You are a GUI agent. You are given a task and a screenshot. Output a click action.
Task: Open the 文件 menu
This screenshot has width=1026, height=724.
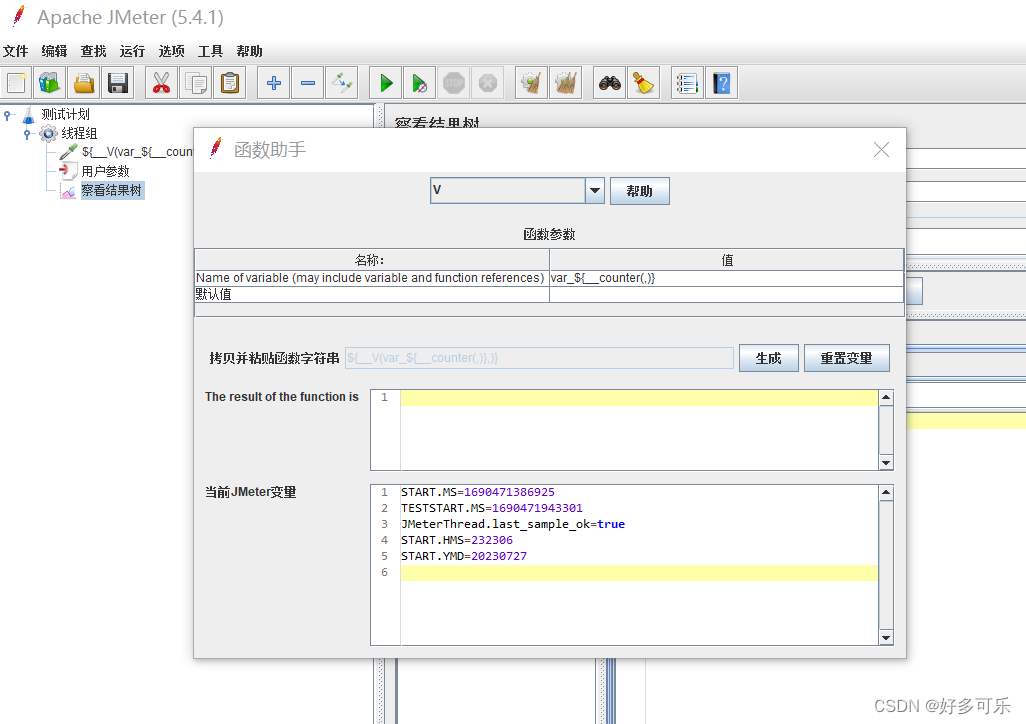[16, 51]
